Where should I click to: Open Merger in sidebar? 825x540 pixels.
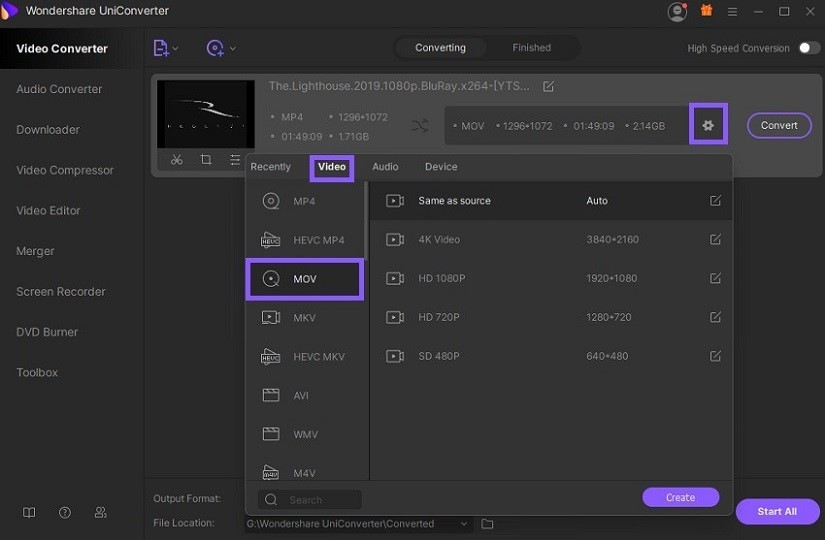35,251
